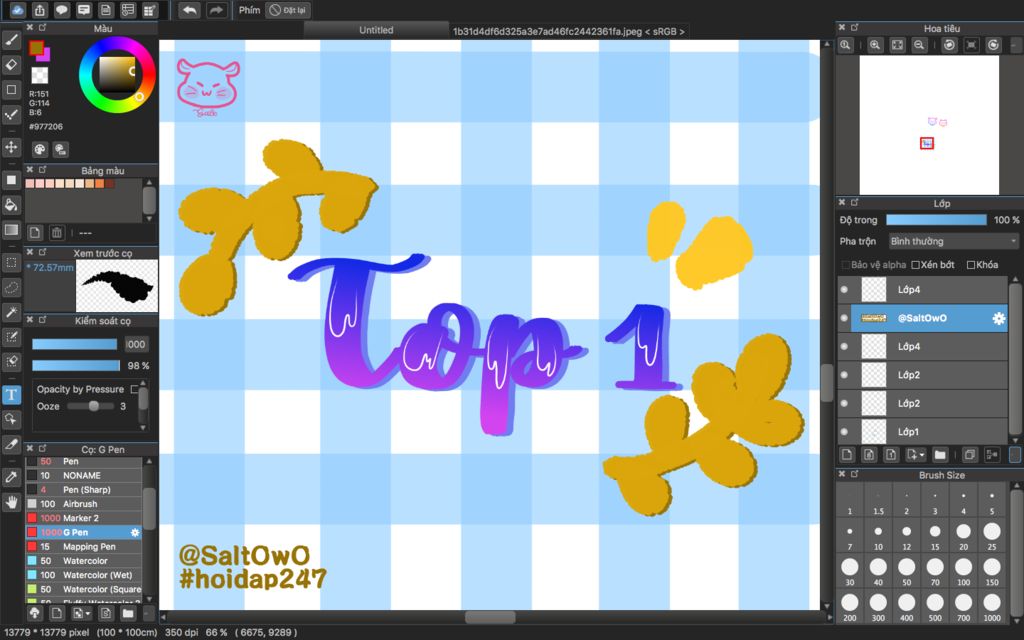
Task: Select the Airbrush brush in list
Action: (x=84, y=504)
